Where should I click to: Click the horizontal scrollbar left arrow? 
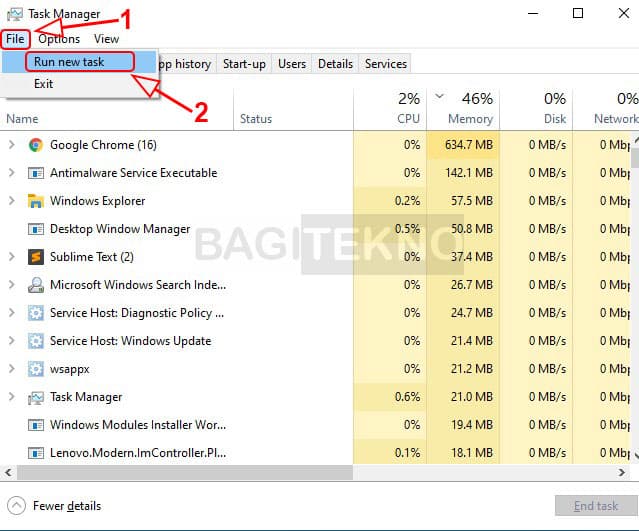point(8,473)
